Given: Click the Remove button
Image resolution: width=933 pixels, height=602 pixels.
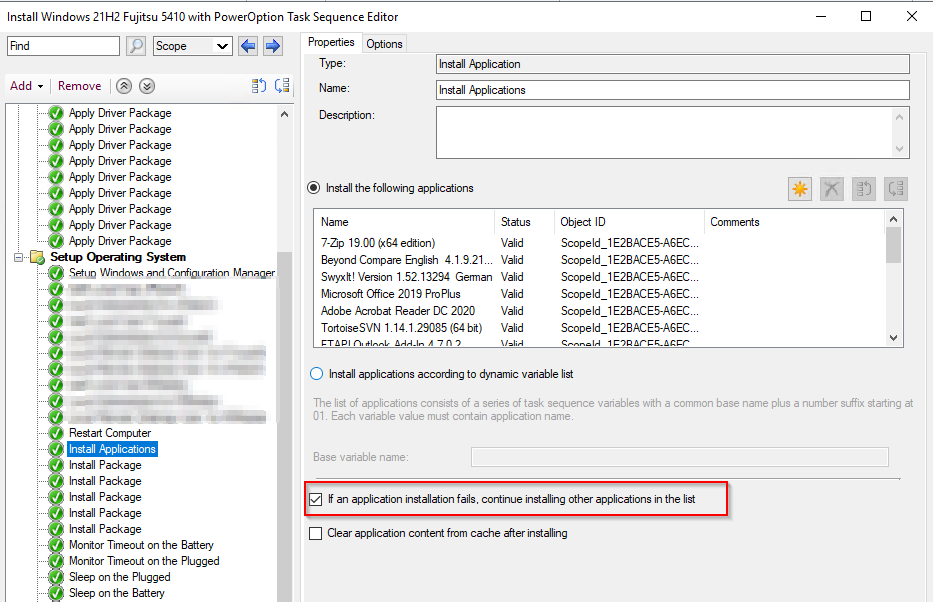Looking at the screenshot, I should point(80,86).
